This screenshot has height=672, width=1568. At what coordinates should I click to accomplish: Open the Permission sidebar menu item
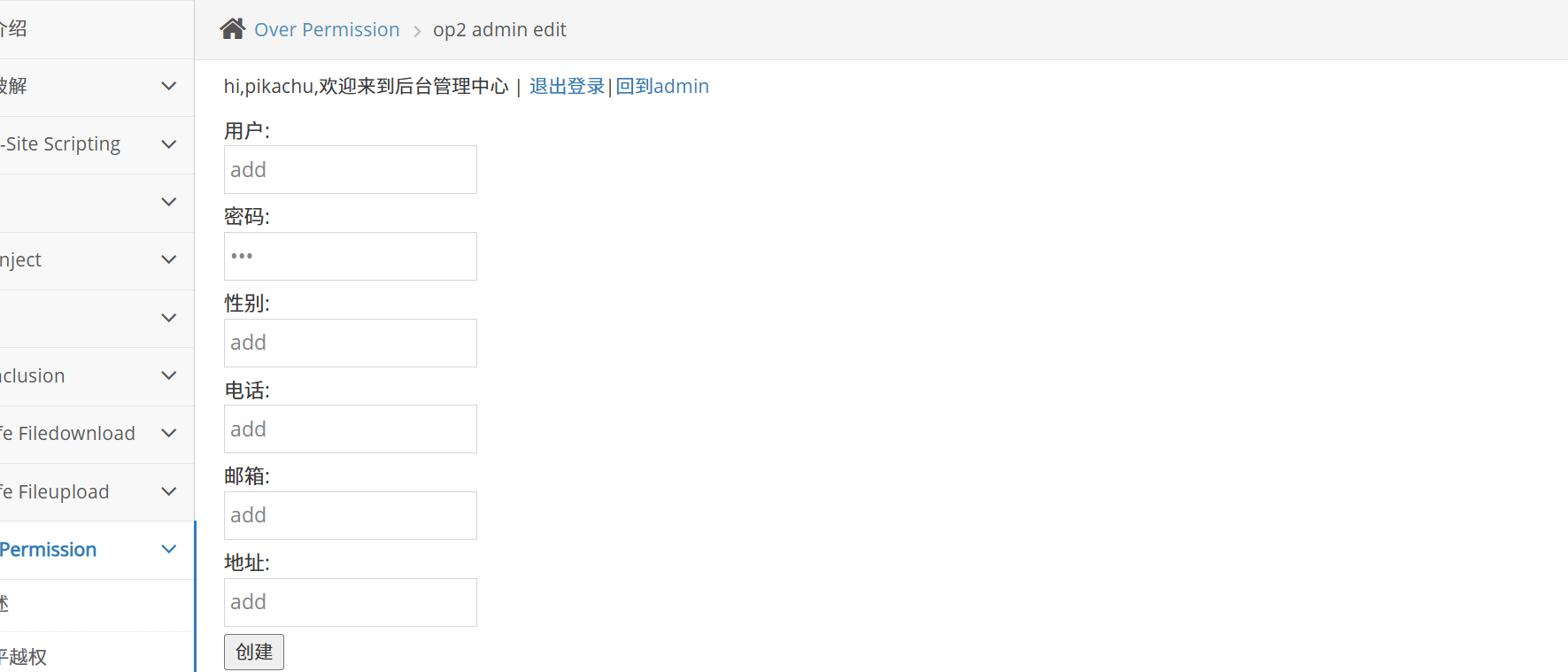[x=49, y=550]
